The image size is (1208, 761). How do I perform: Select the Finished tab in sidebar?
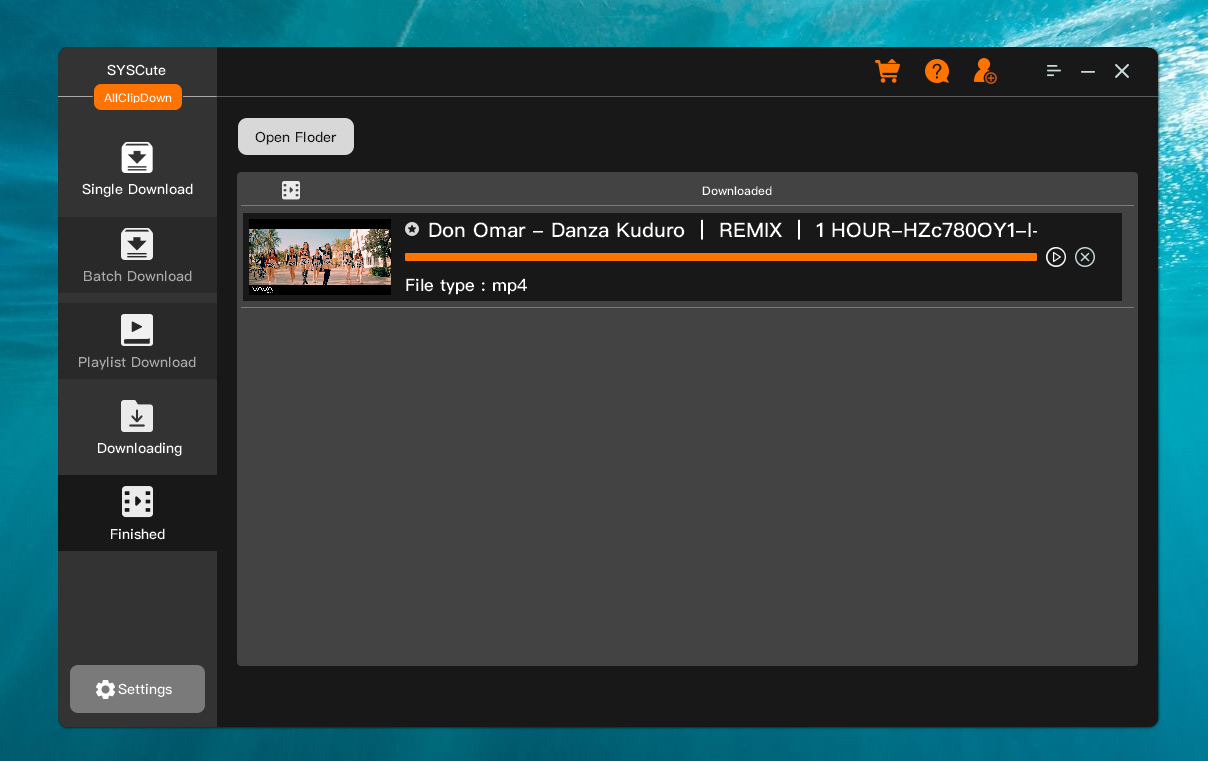click(x=137, y=513)
